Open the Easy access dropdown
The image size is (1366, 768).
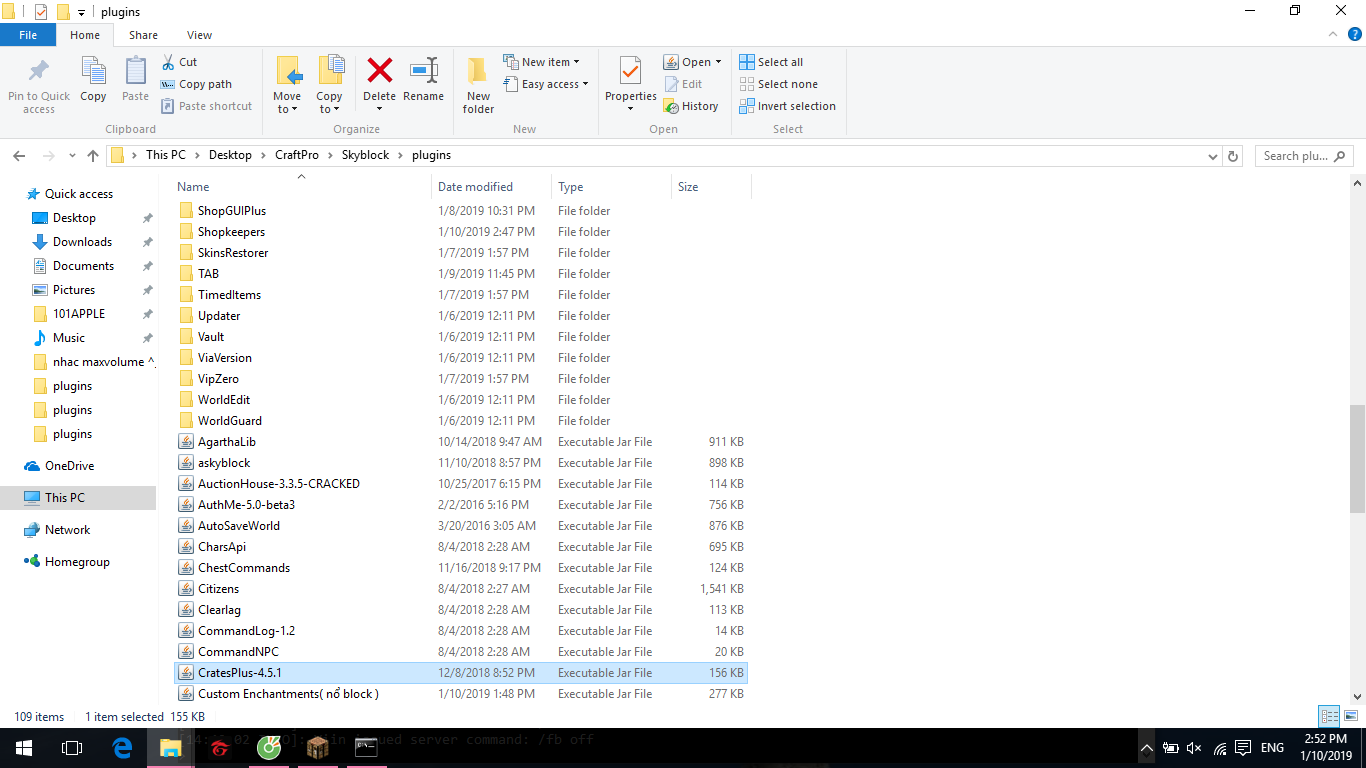(x=554, y=84)
